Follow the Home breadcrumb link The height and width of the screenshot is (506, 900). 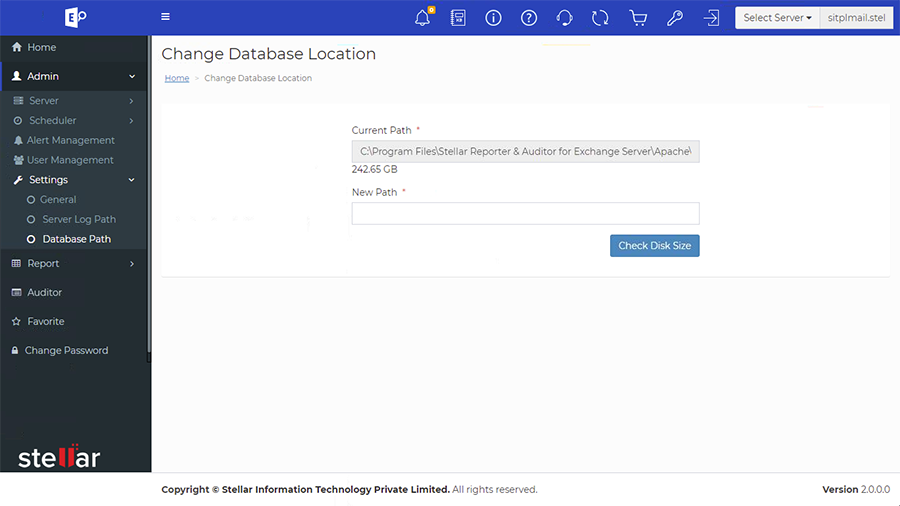177,78
